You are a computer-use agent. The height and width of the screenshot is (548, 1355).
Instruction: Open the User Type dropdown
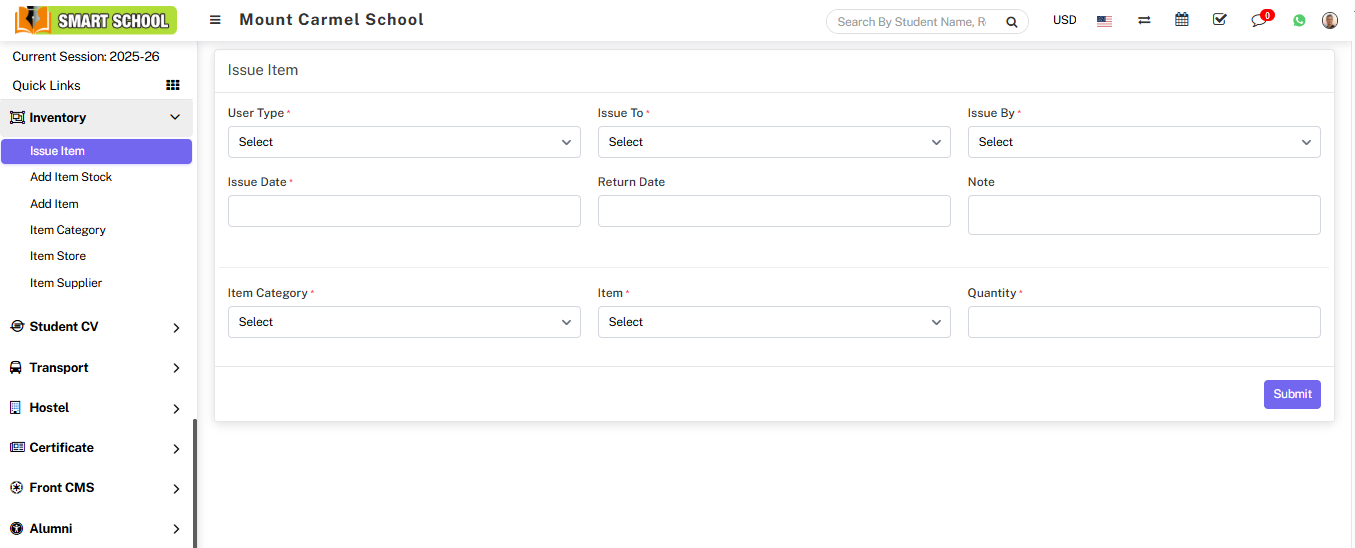[404, 142]
